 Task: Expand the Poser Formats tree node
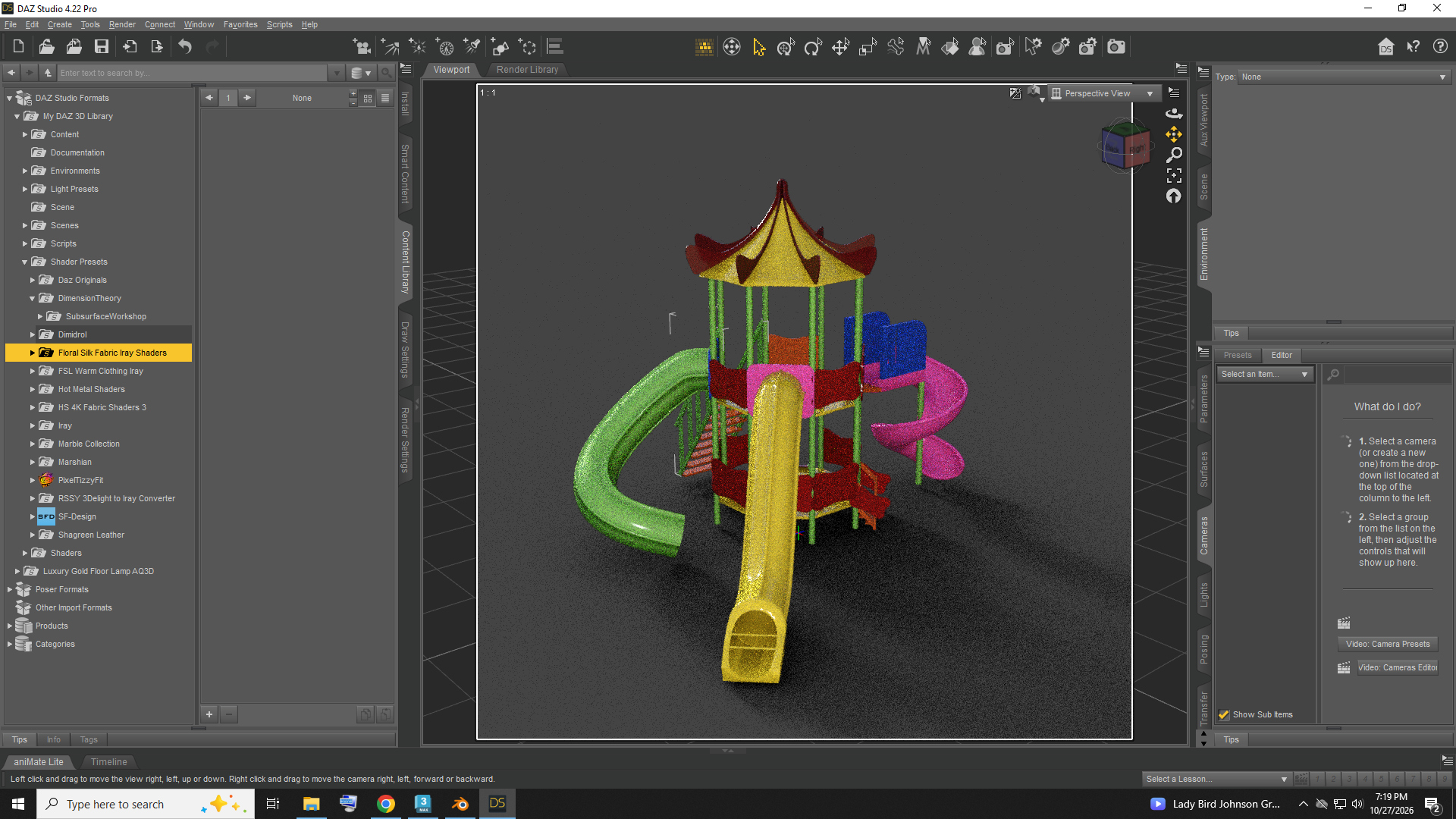click(10, 590)
